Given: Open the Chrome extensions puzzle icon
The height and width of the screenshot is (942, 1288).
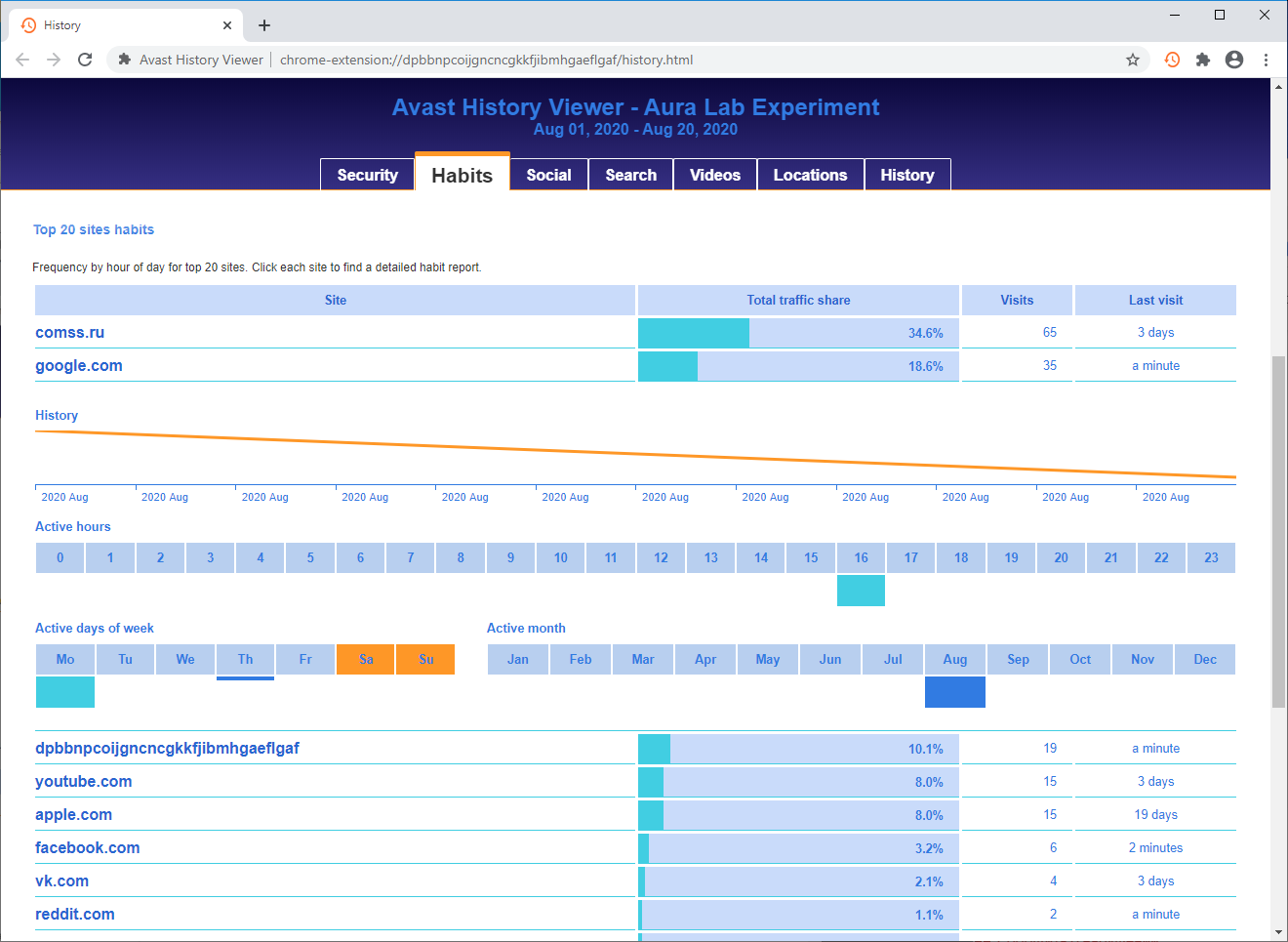Looking at the screenshot, I should pos(1203,60).
